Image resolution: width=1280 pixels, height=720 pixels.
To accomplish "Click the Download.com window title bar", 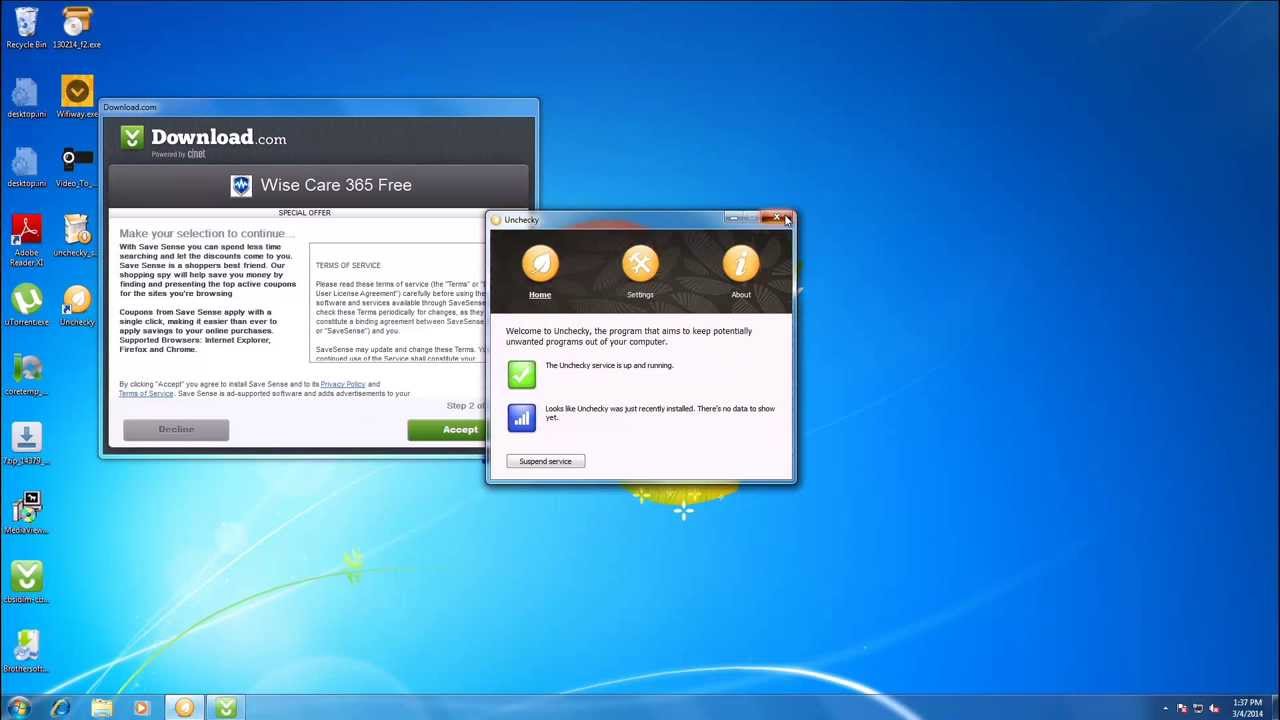I will click(319, 107).
